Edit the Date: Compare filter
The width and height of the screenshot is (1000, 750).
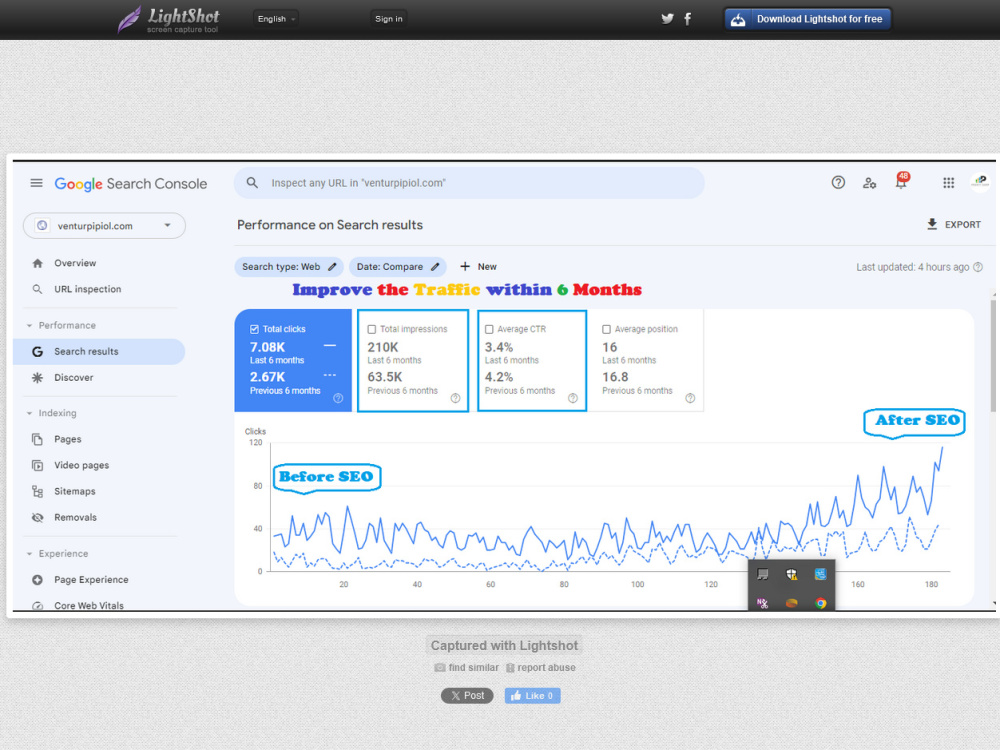pyautogui.click(x=397, y=267)
